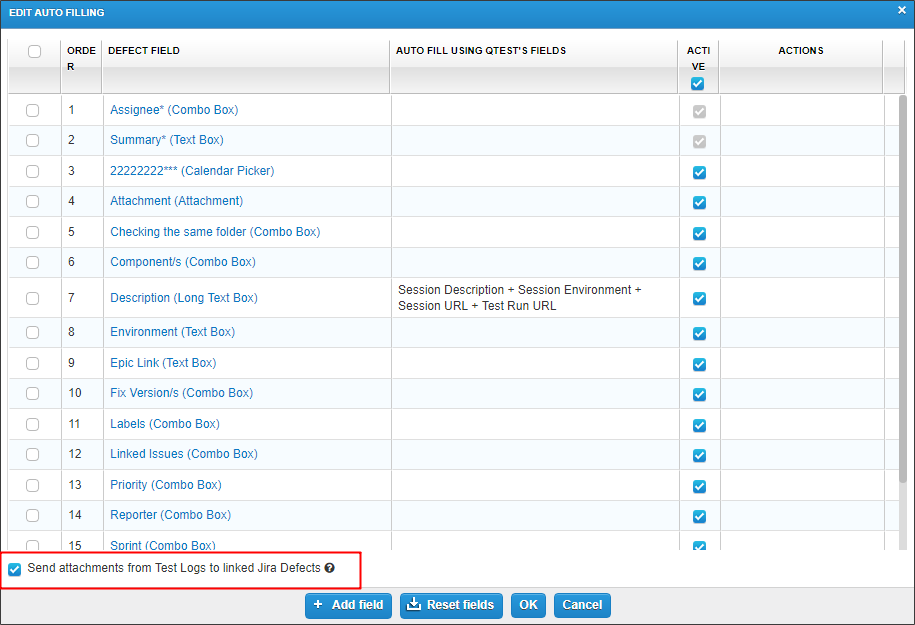Disable the Active checkbox for Attachment row

tap(699, 202)
